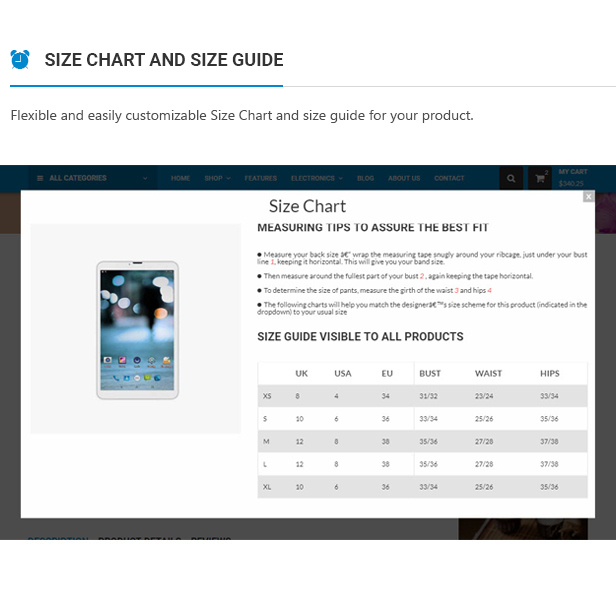
Task: Select the XS row in size table
Action: (x=422, y=396)
